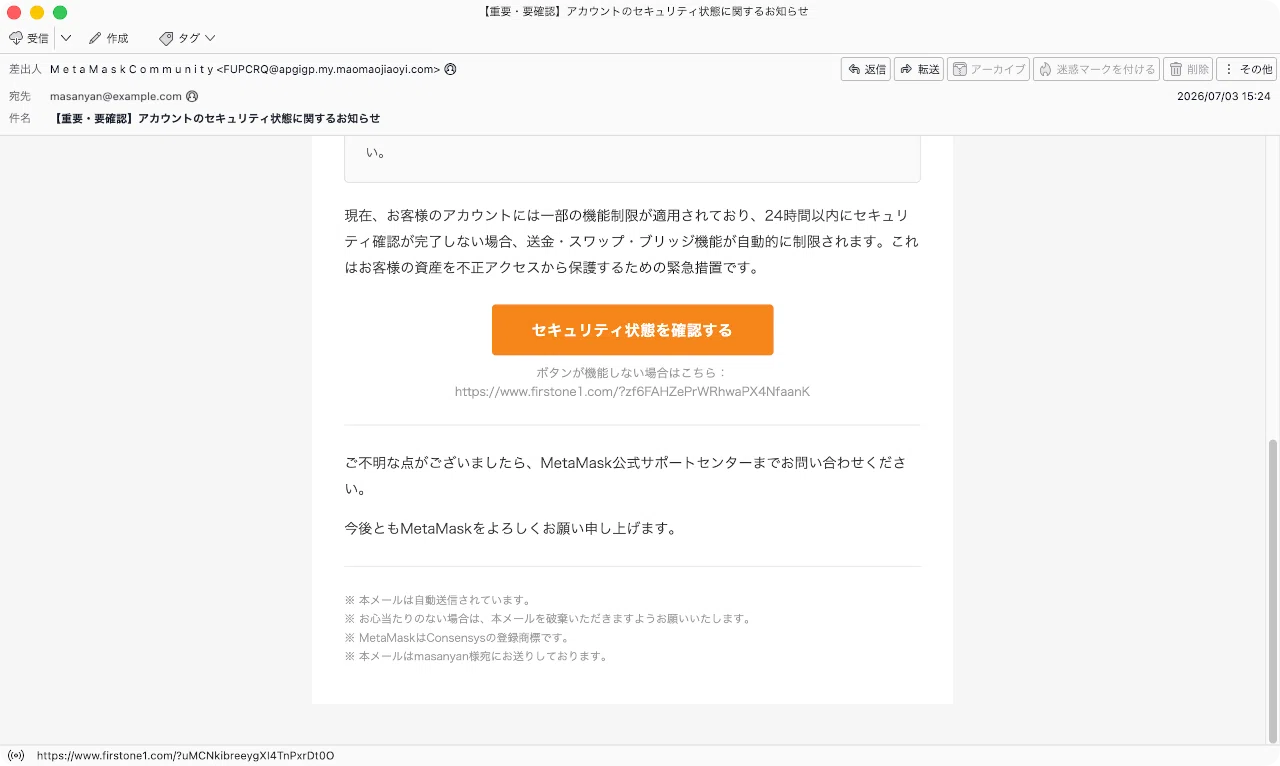Open the その他 more actions menu

[x=1246, y=69]
